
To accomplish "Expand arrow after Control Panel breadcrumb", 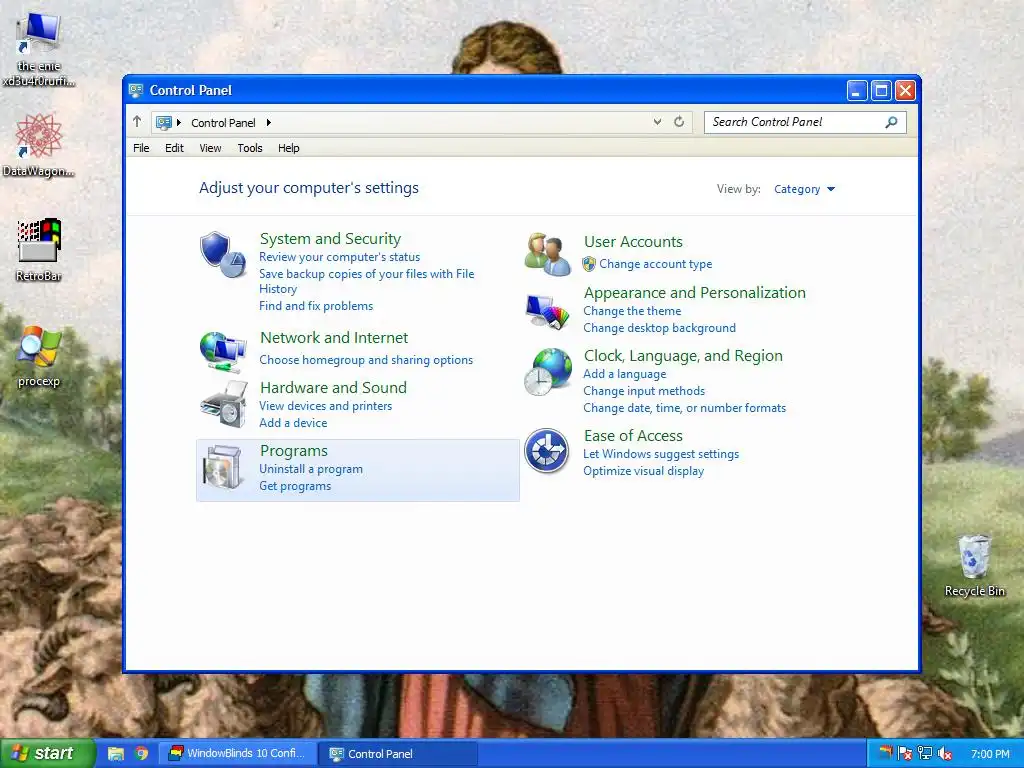I will click(x=268, y=122).
